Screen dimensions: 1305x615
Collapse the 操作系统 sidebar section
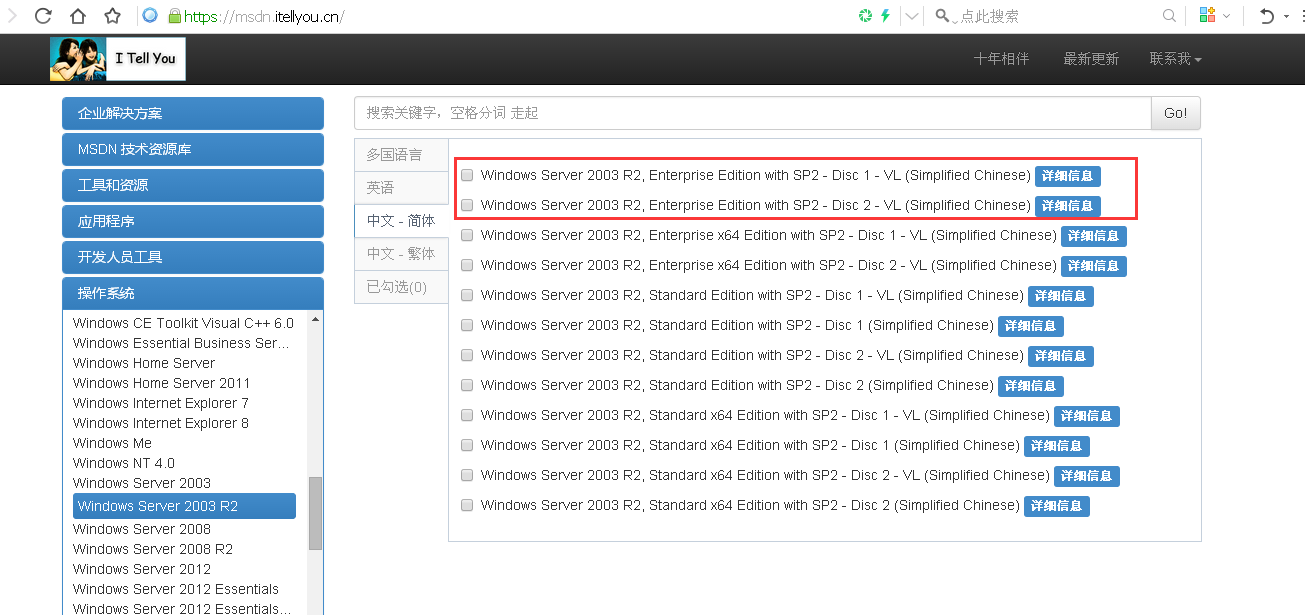point(193,293)
